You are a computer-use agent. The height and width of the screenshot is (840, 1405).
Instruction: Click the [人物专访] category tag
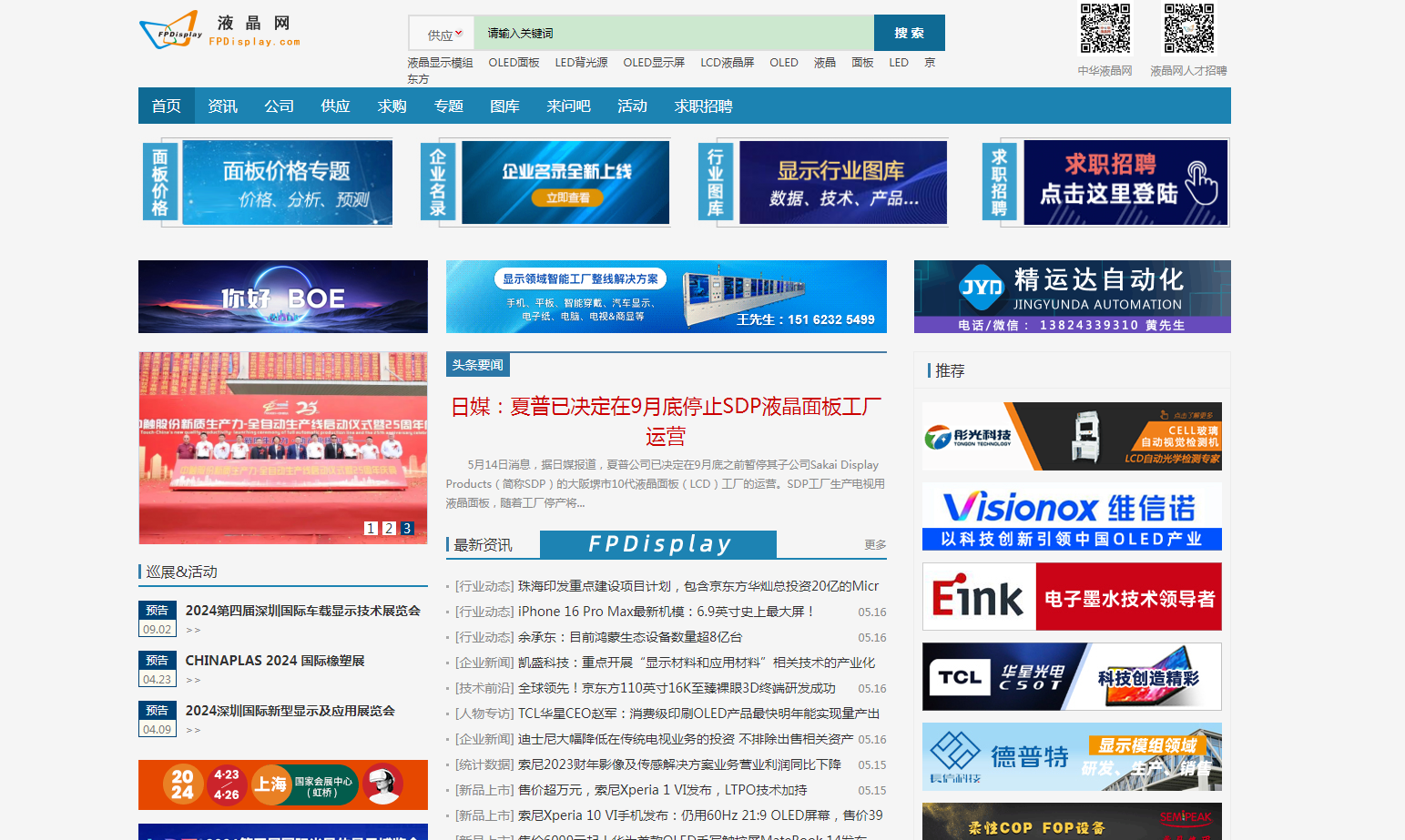click(484, 713)
